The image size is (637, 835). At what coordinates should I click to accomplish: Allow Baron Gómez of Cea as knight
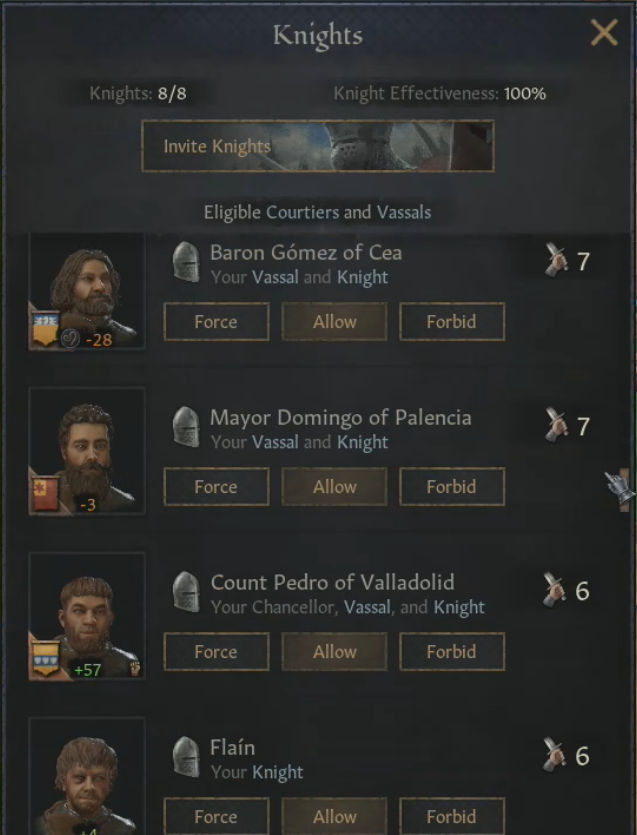point(334,322)
